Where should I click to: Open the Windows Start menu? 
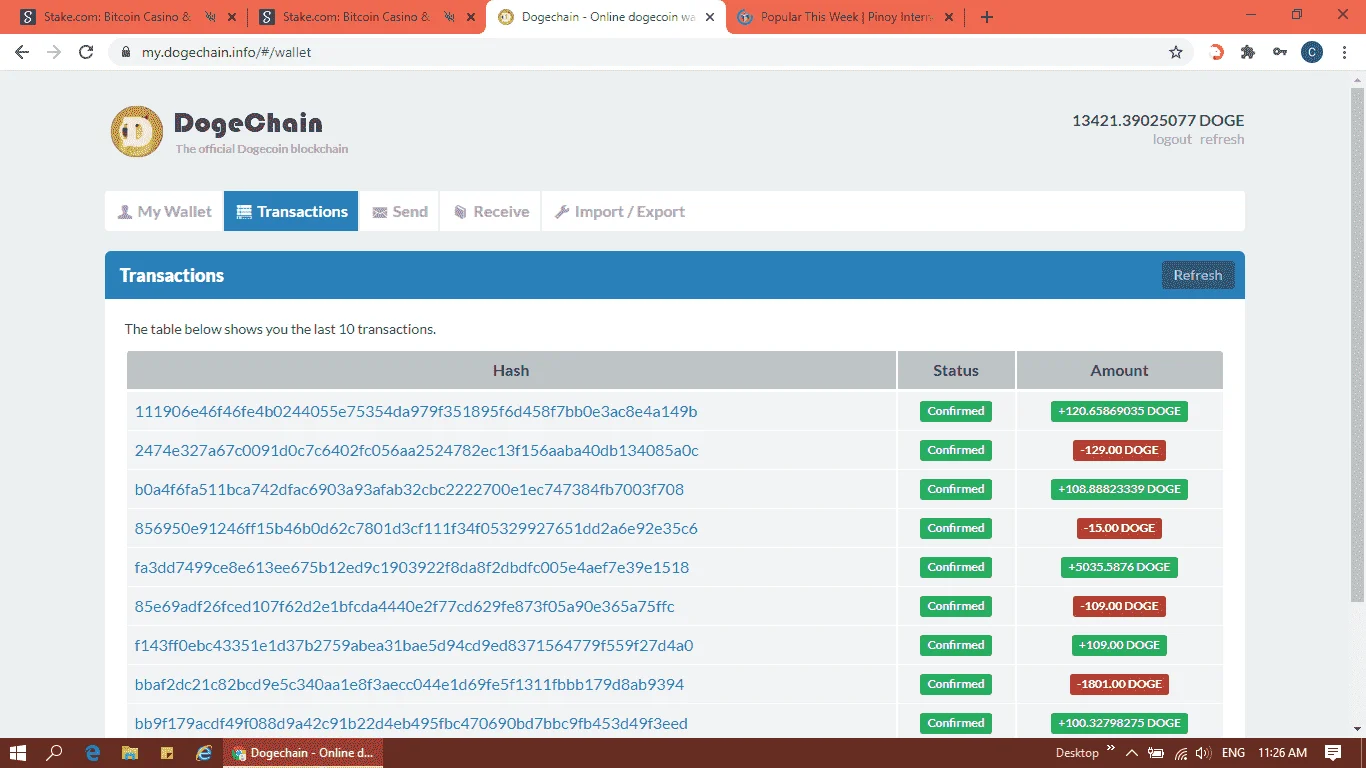pyautogui.click(x=18, y=753)
